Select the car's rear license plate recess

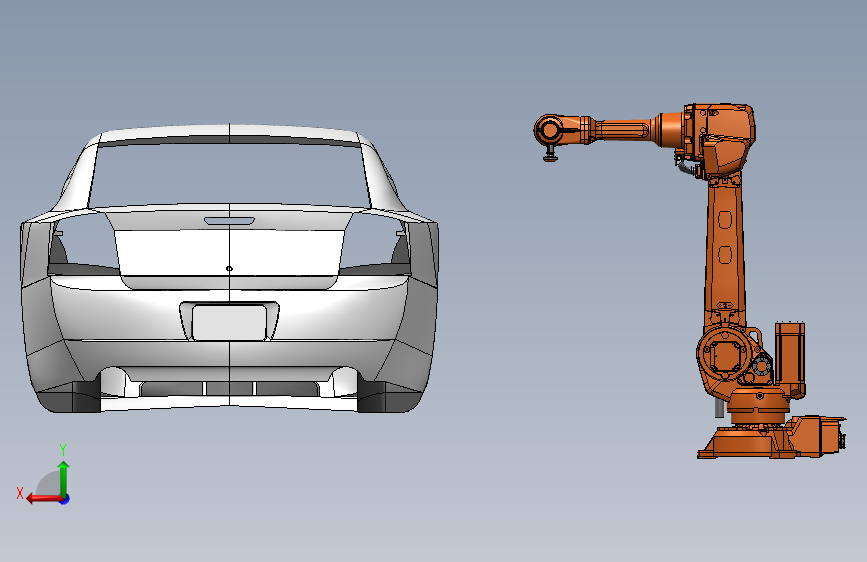click(229, 321)
